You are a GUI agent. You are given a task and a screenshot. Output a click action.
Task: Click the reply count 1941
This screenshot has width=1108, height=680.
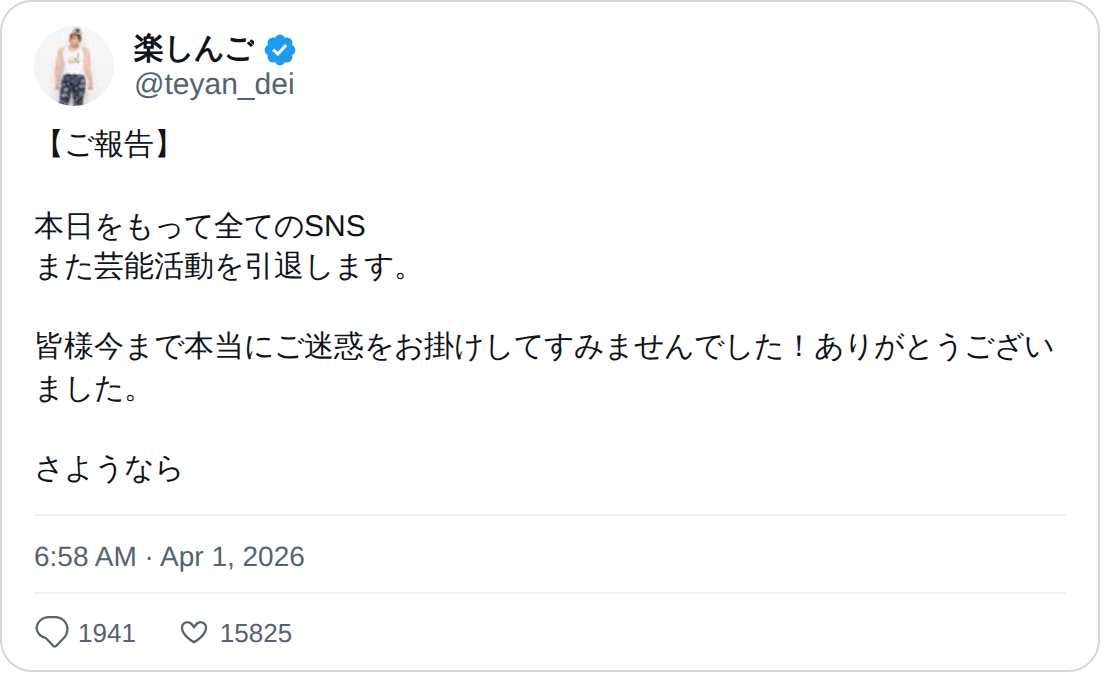point(107,634)
